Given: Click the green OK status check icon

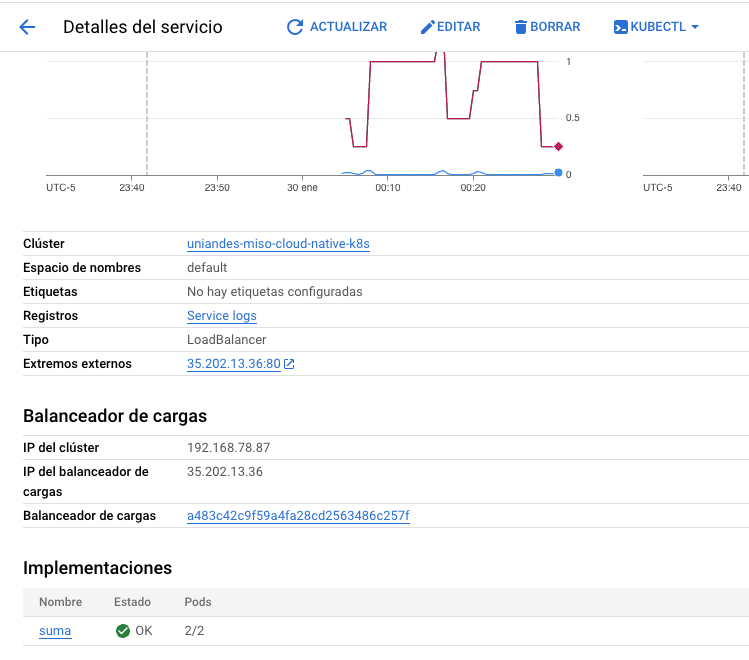Looking at the screenshot, I should point(123,631).
